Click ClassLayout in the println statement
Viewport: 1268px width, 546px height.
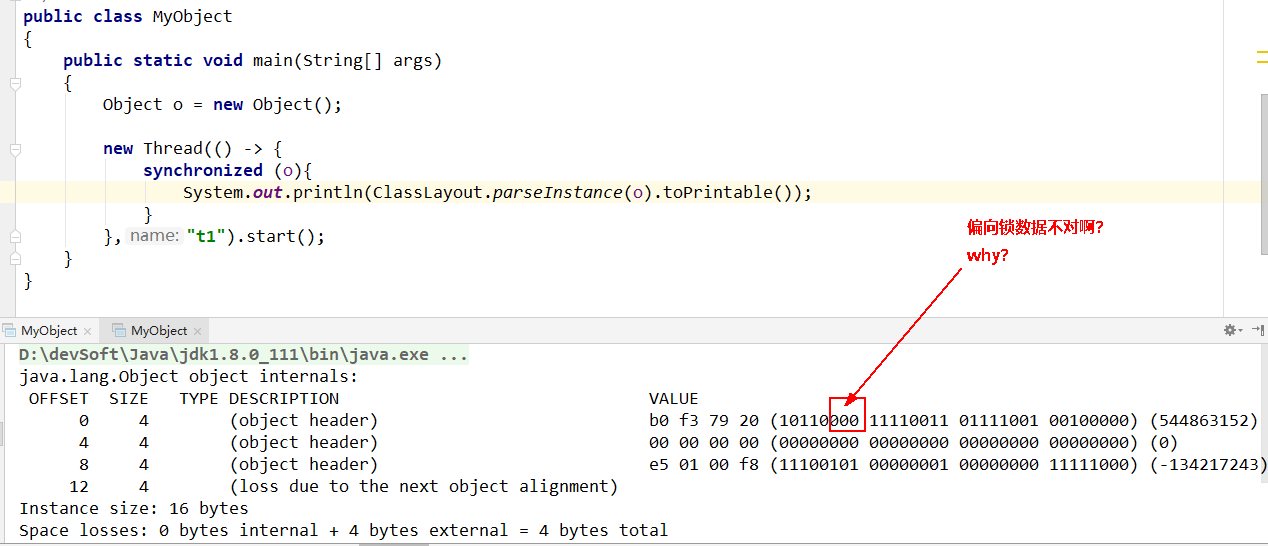(429, 192)
